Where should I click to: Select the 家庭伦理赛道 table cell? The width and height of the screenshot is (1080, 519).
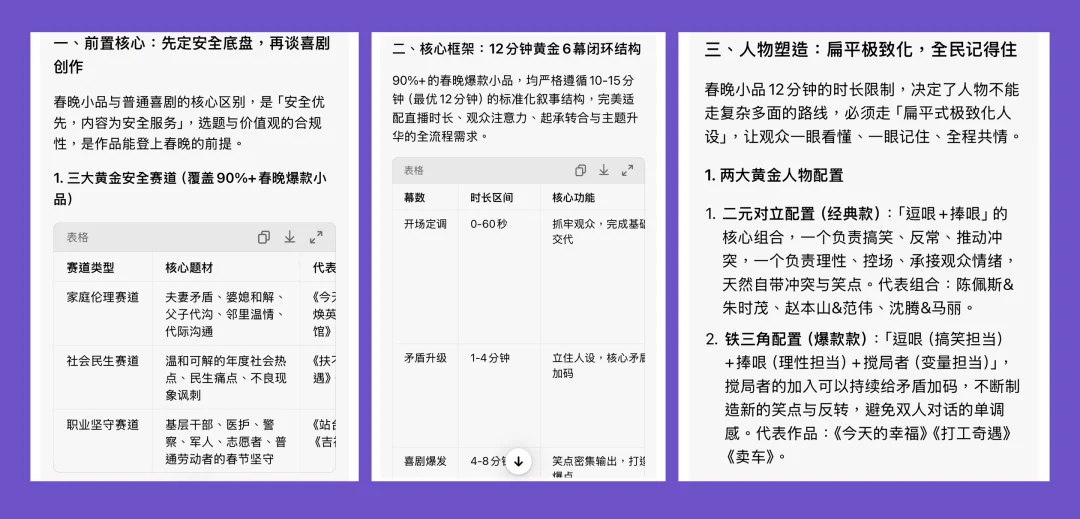click(x=103, y=297)
